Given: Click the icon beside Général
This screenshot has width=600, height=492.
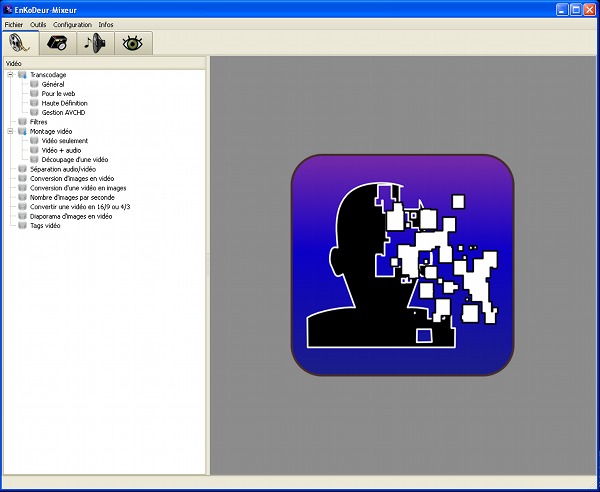Looking at the screenshot, I should click(x=34, y=84).
